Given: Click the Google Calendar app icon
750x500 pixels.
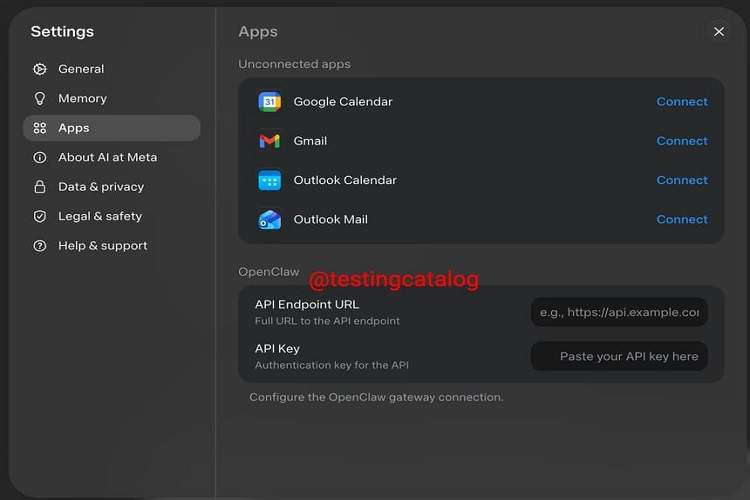Looking at the screenshot, I should pos(269,102).
